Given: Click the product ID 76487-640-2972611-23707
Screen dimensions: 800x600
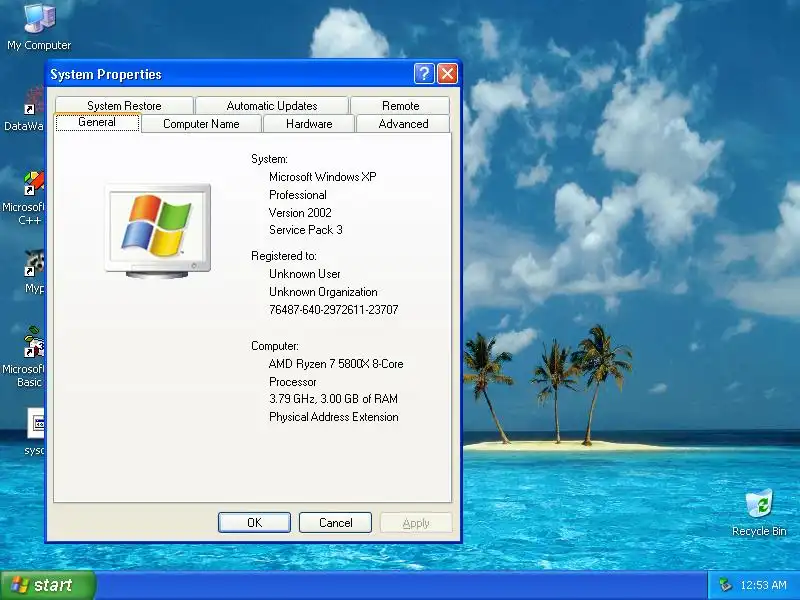Looking at the screenshot, I should [x=333, y=310].
